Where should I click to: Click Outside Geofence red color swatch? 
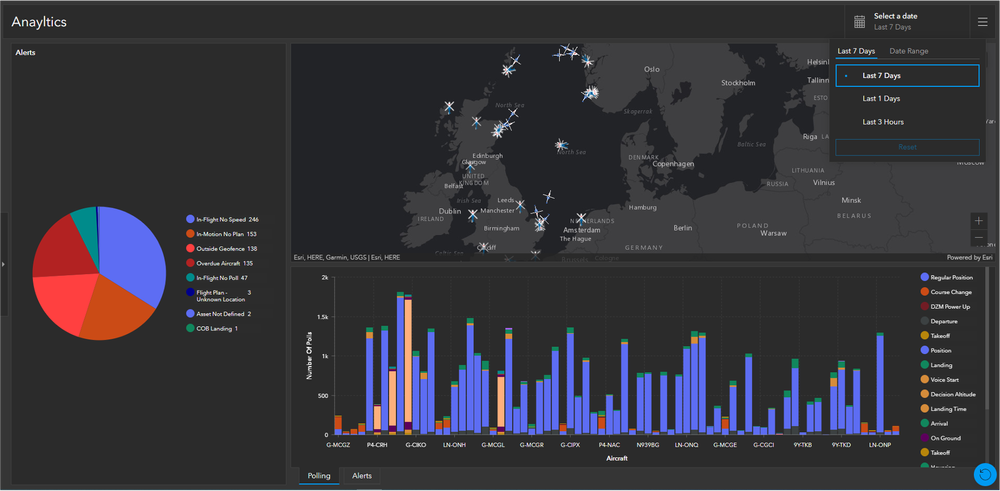[190, 248]
